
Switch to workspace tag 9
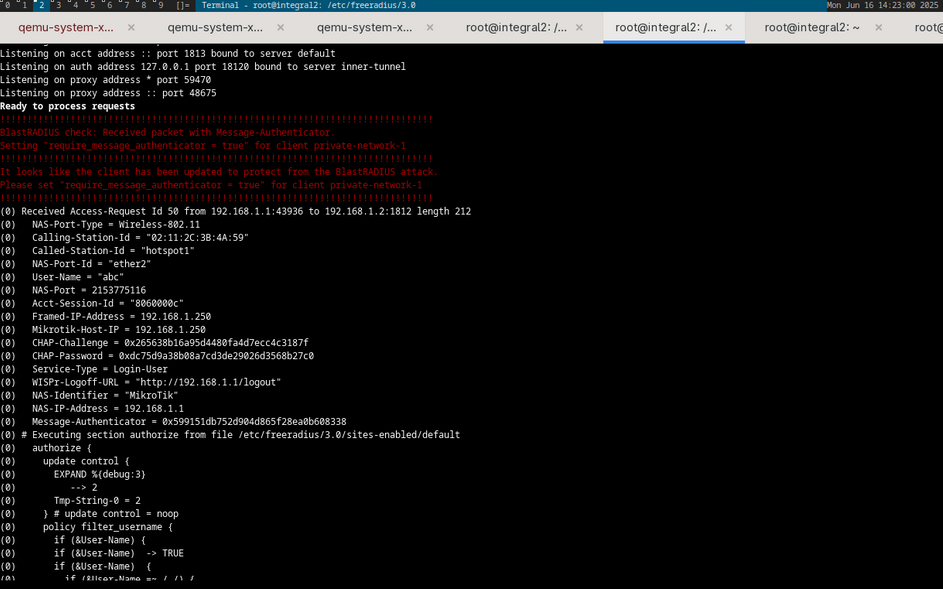(x=160, y=5)
